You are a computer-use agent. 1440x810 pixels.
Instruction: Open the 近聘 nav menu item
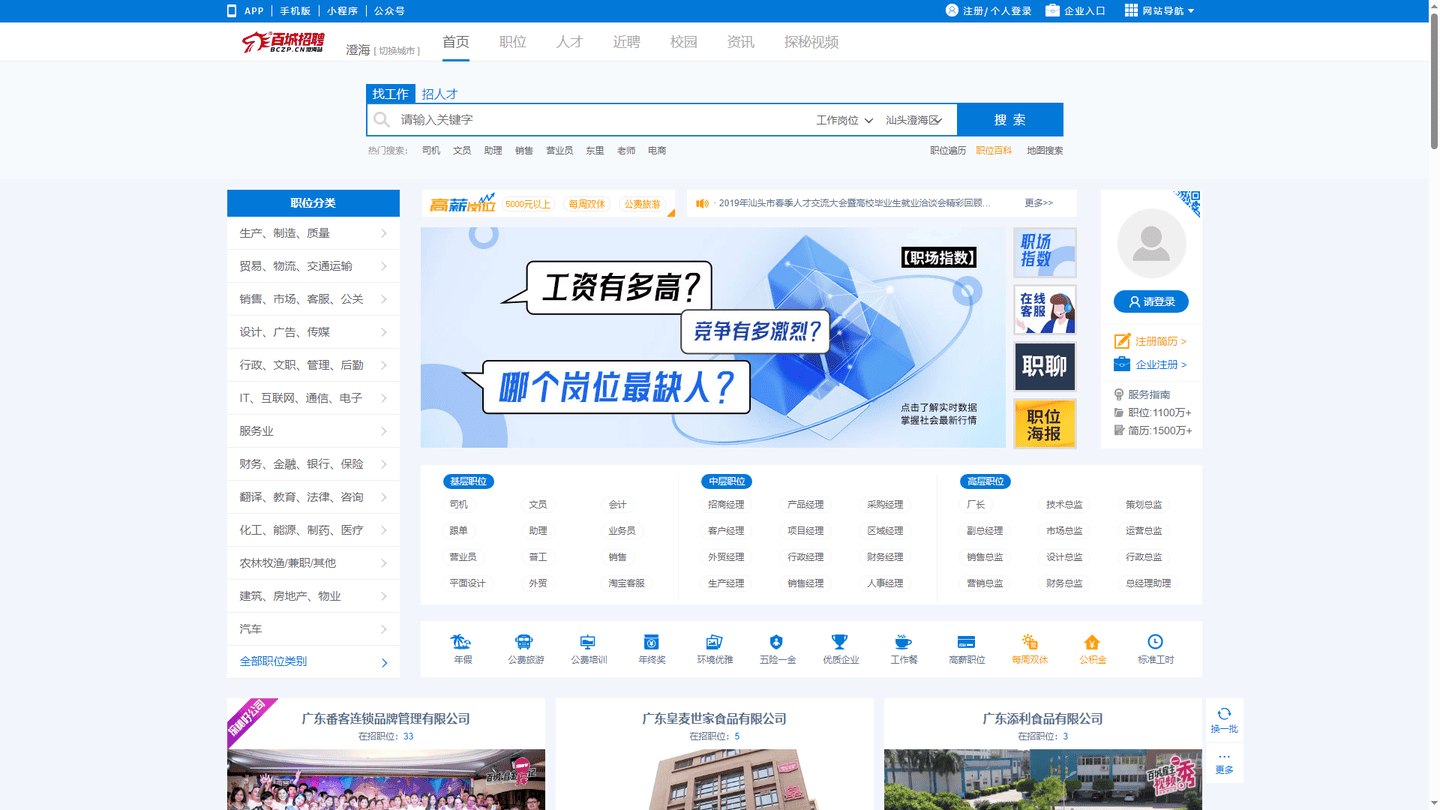627,42
